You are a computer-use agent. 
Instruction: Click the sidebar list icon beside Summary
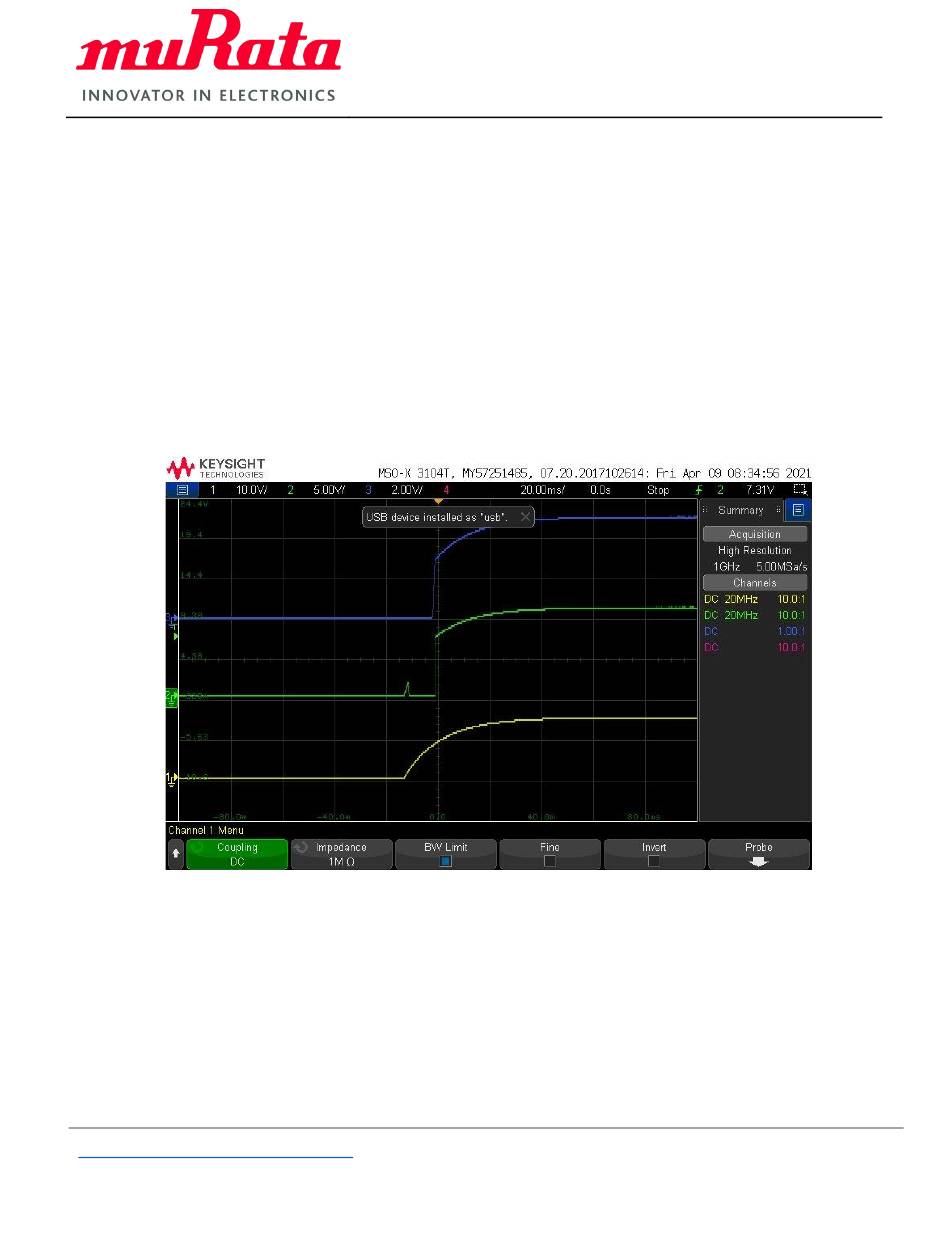tap(798, 510)
